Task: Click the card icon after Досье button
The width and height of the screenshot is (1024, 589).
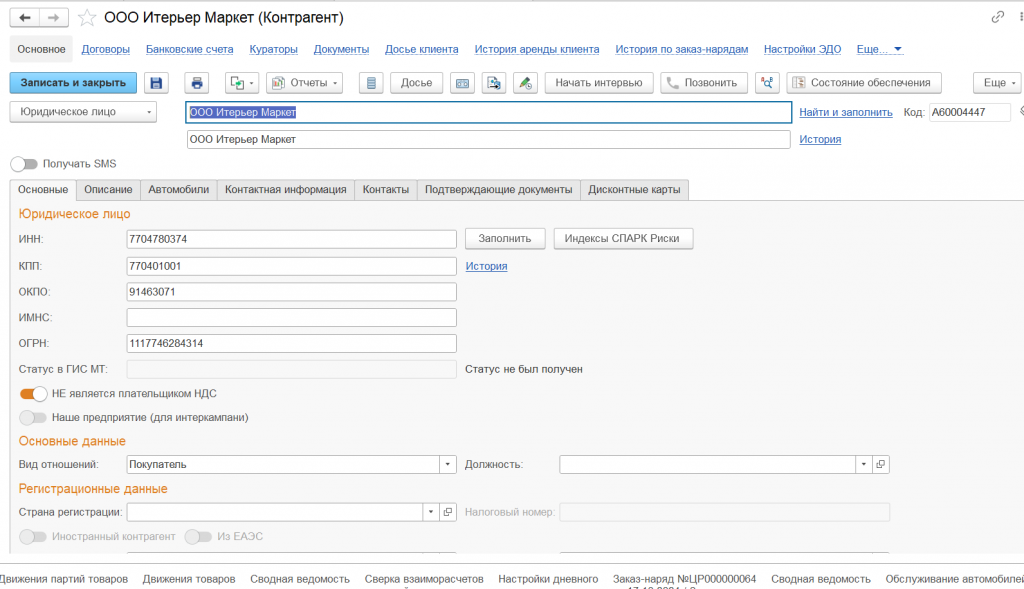Action: pos(462,83)
